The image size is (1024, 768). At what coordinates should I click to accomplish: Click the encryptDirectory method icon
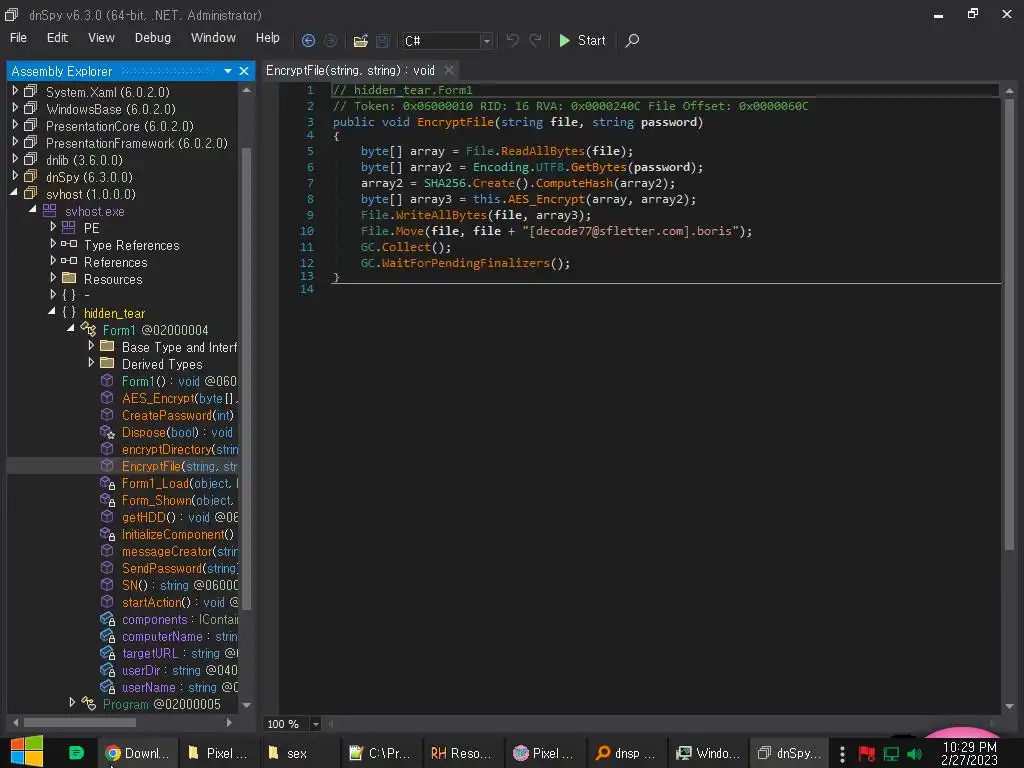click(107, 449)
